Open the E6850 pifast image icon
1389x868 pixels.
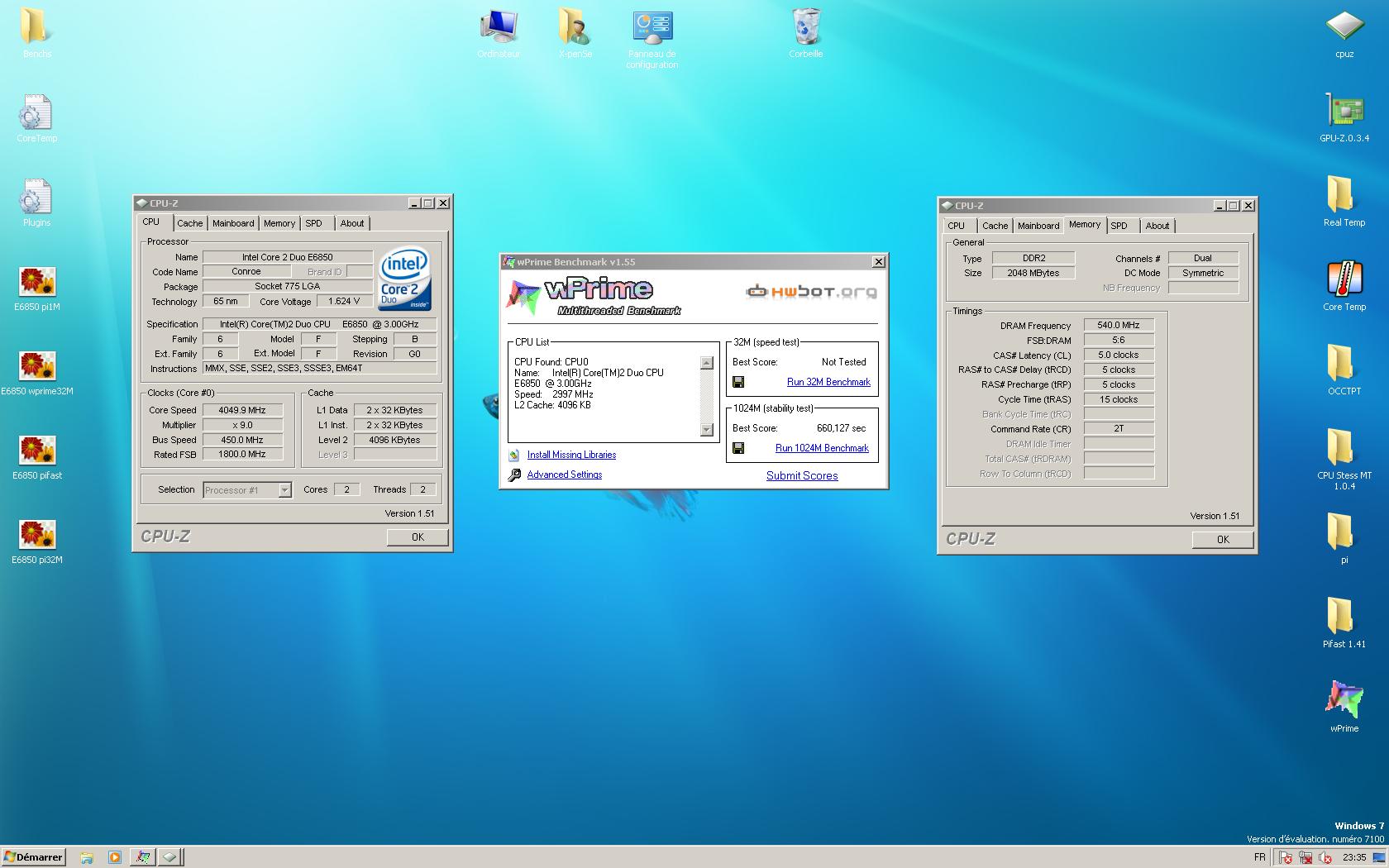pyautogui.click(x=37, y=455)
